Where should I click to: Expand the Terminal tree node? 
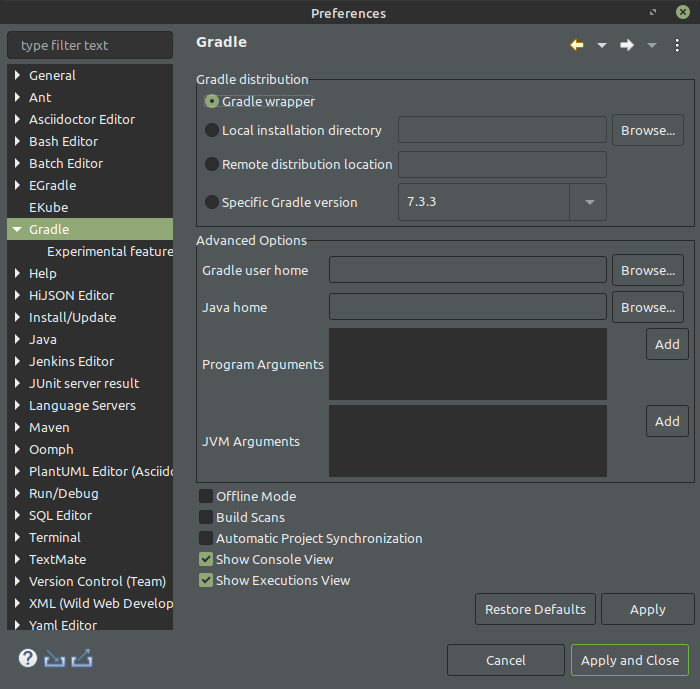(17, 537)
